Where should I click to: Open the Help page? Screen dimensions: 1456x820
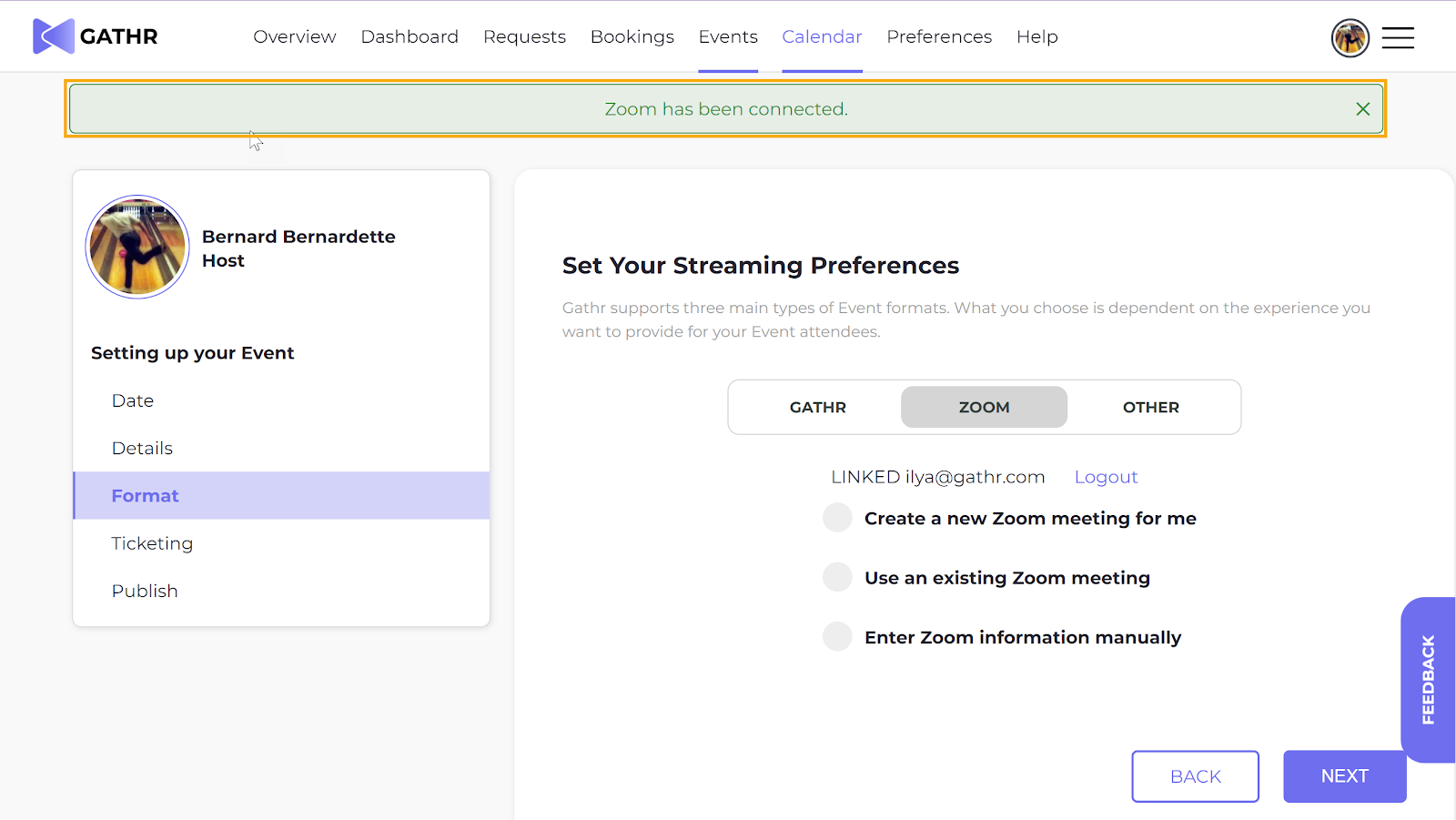[x=1037, y=36]
